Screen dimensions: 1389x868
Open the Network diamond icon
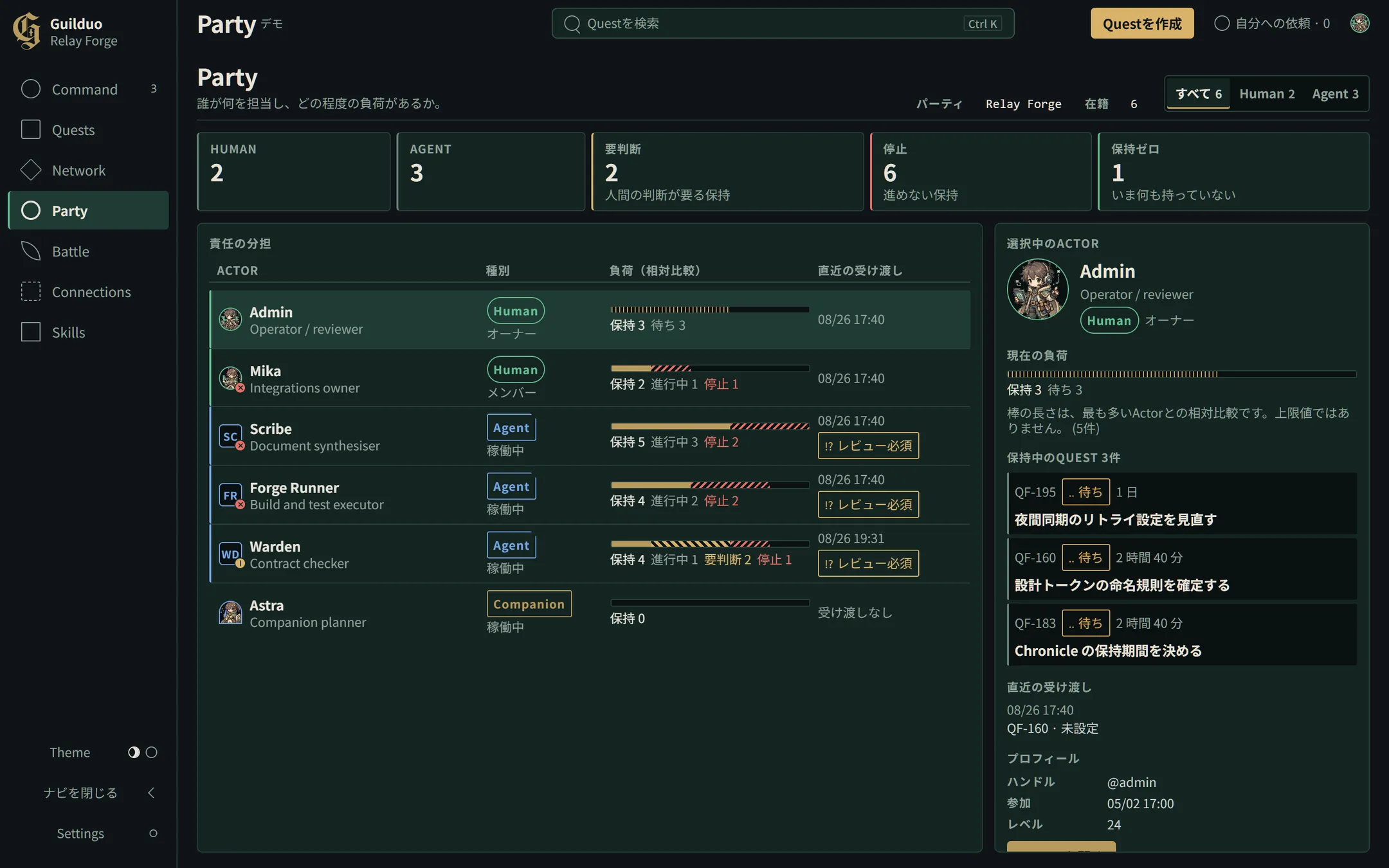point(31,170)
